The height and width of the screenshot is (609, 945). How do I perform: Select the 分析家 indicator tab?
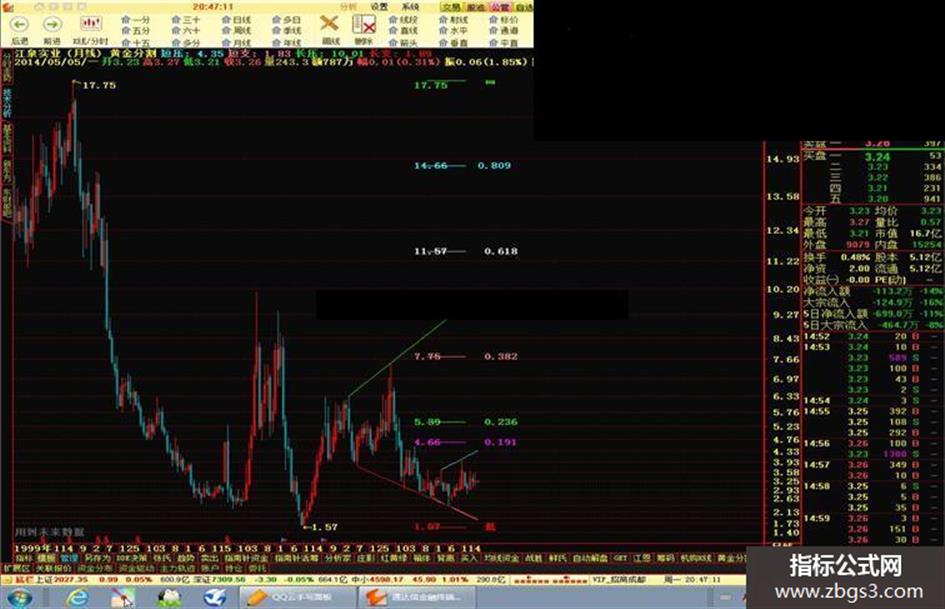(x=338, y=558)
